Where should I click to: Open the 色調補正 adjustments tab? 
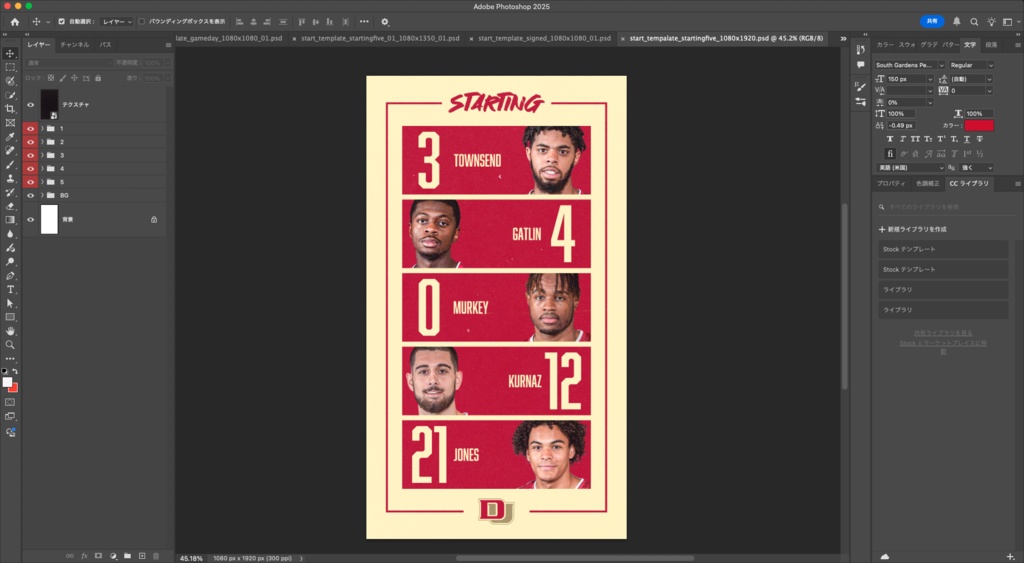(x=927, y=184)
